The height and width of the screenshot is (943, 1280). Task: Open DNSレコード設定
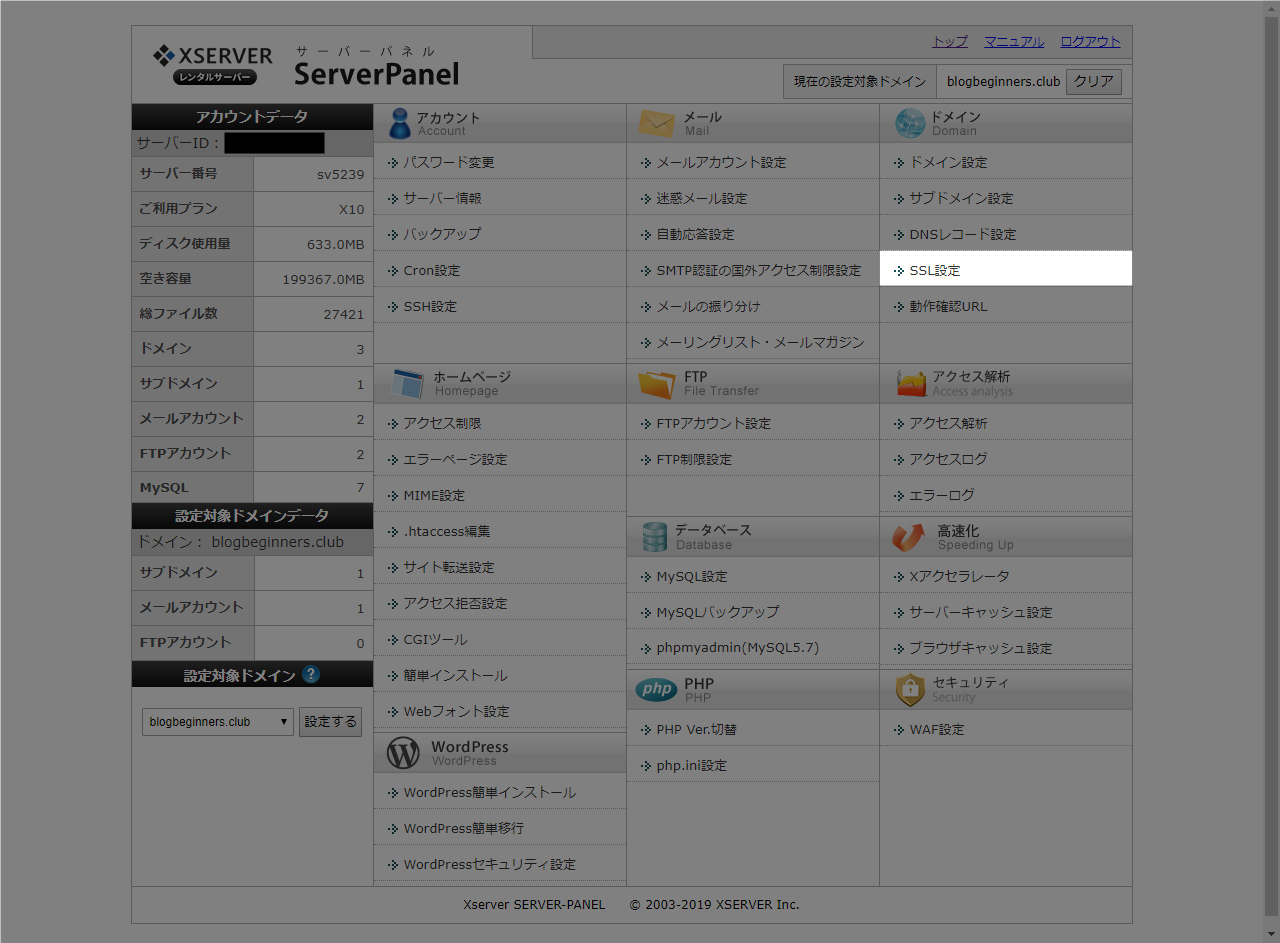tap(962, 234)
